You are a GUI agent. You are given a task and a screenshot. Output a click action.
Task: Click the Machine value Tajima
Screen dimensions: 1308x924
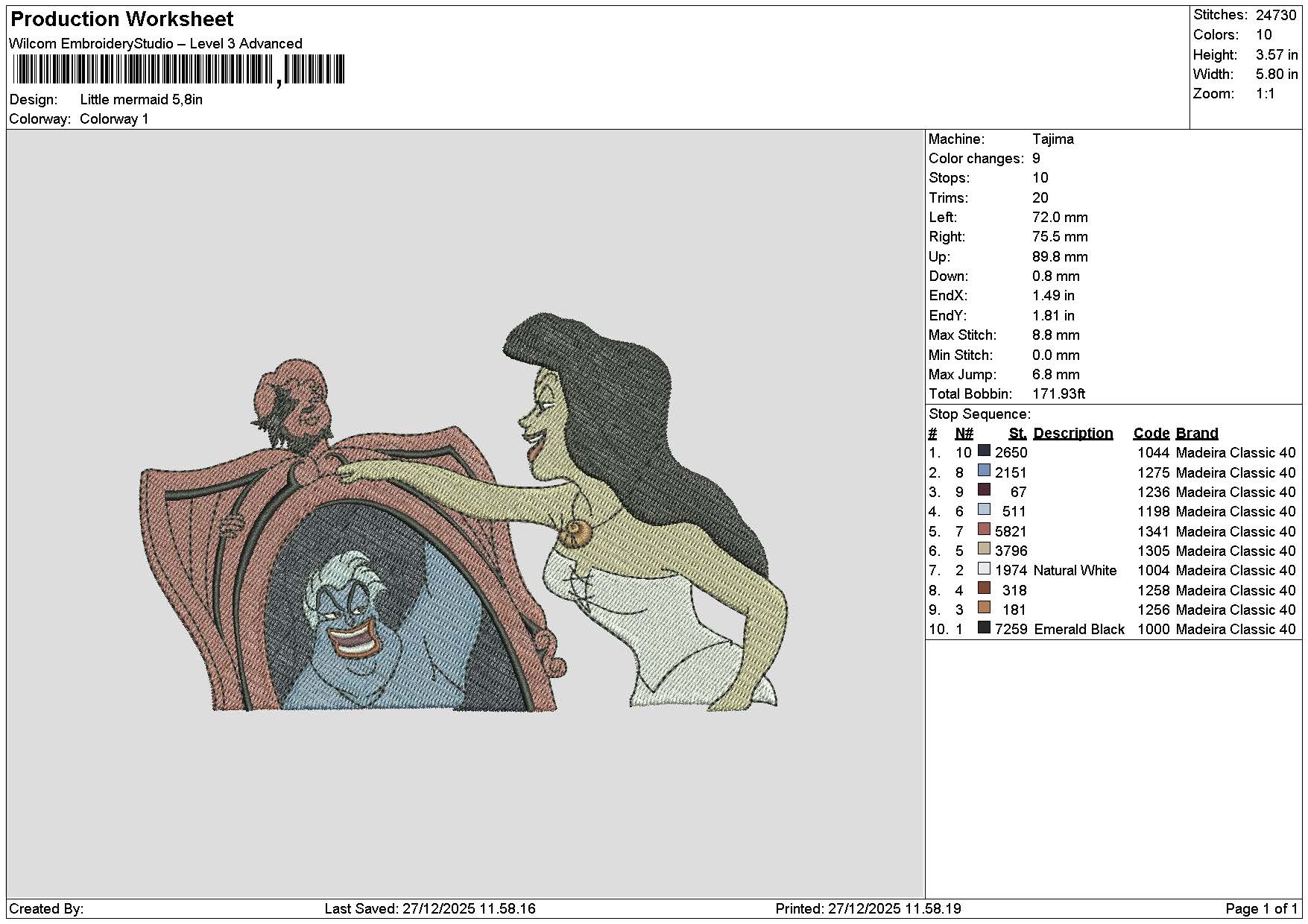[x=1053, y=139]
